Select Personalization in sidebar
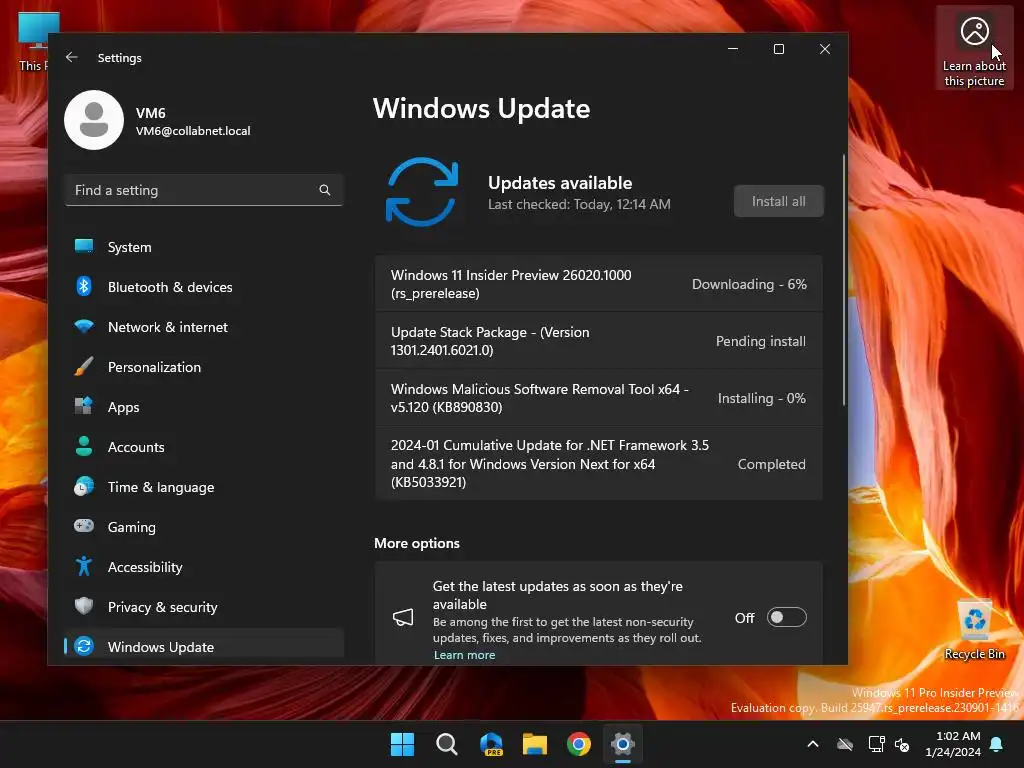The height and width of the screenshot is (768, 1024). tap(204, 367)
